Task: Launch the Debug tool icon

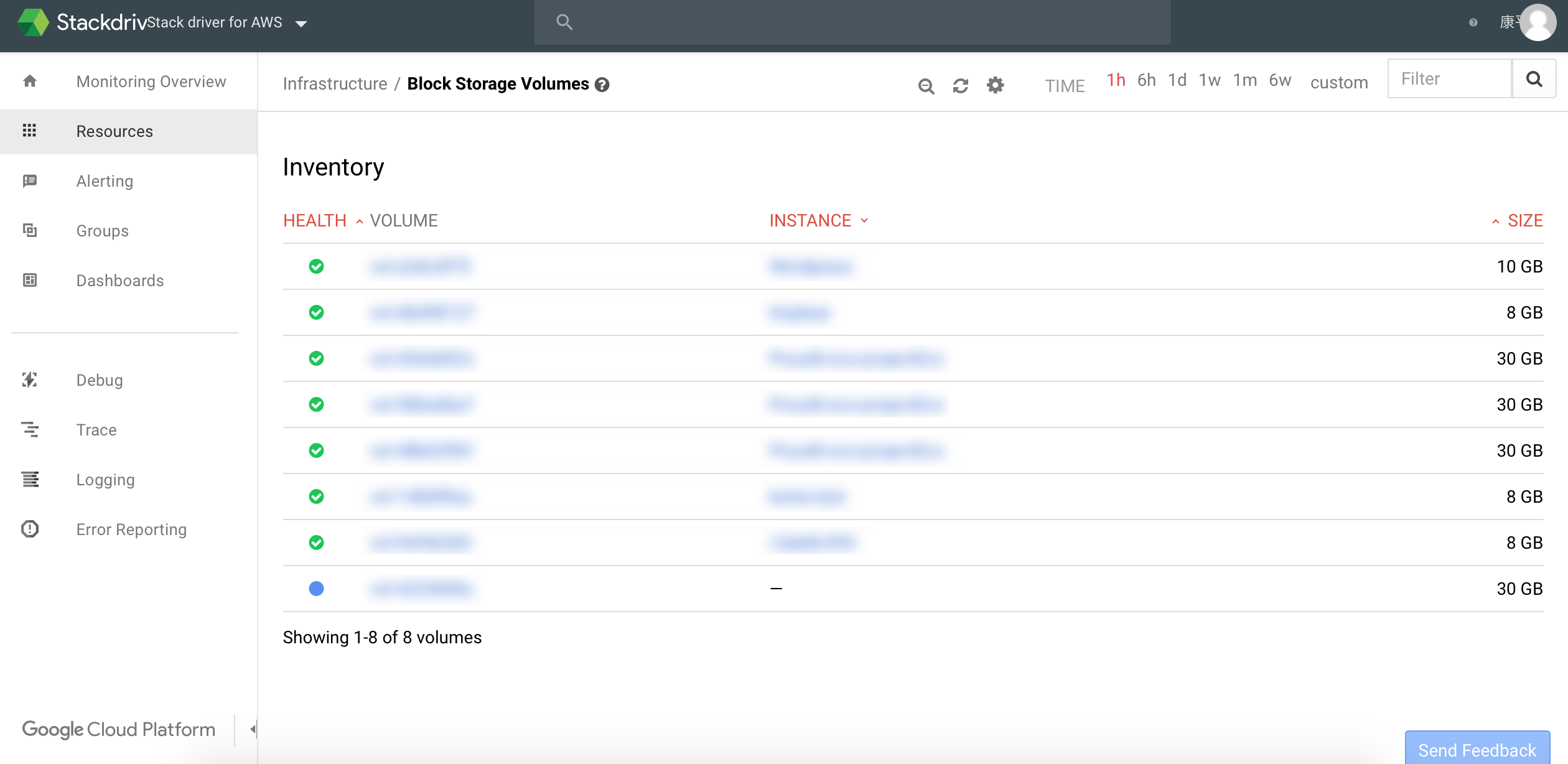Action: (x=29, y=380)
